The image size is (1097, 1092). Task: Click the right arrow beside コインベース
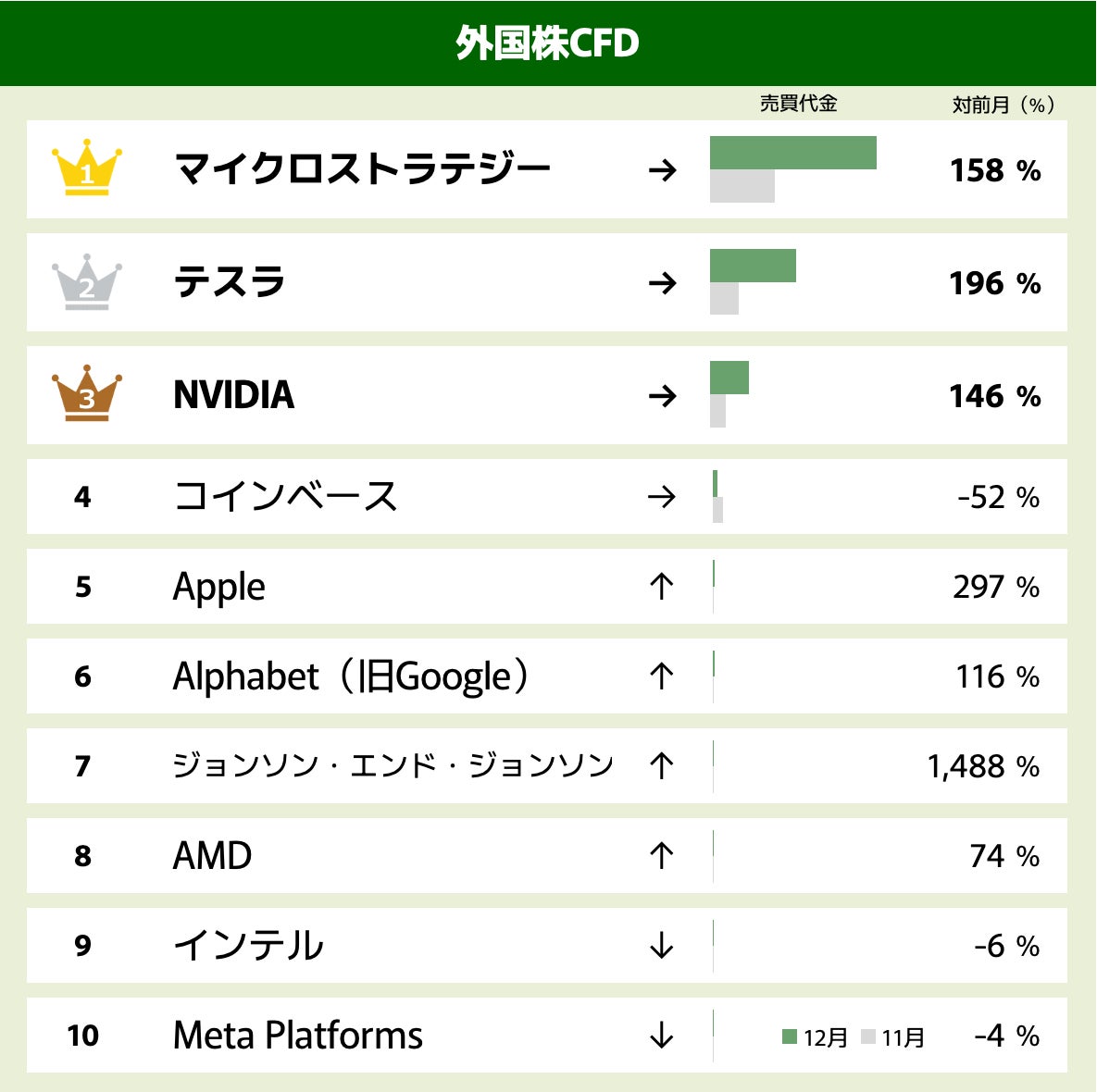click(x=662, y=497)
